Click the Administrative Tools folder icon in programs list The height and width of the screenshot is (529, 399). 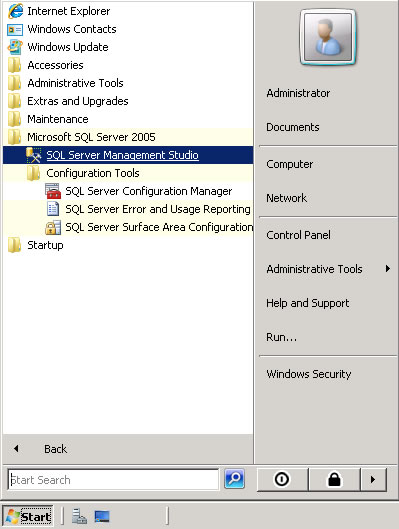(x=15, y=83)
